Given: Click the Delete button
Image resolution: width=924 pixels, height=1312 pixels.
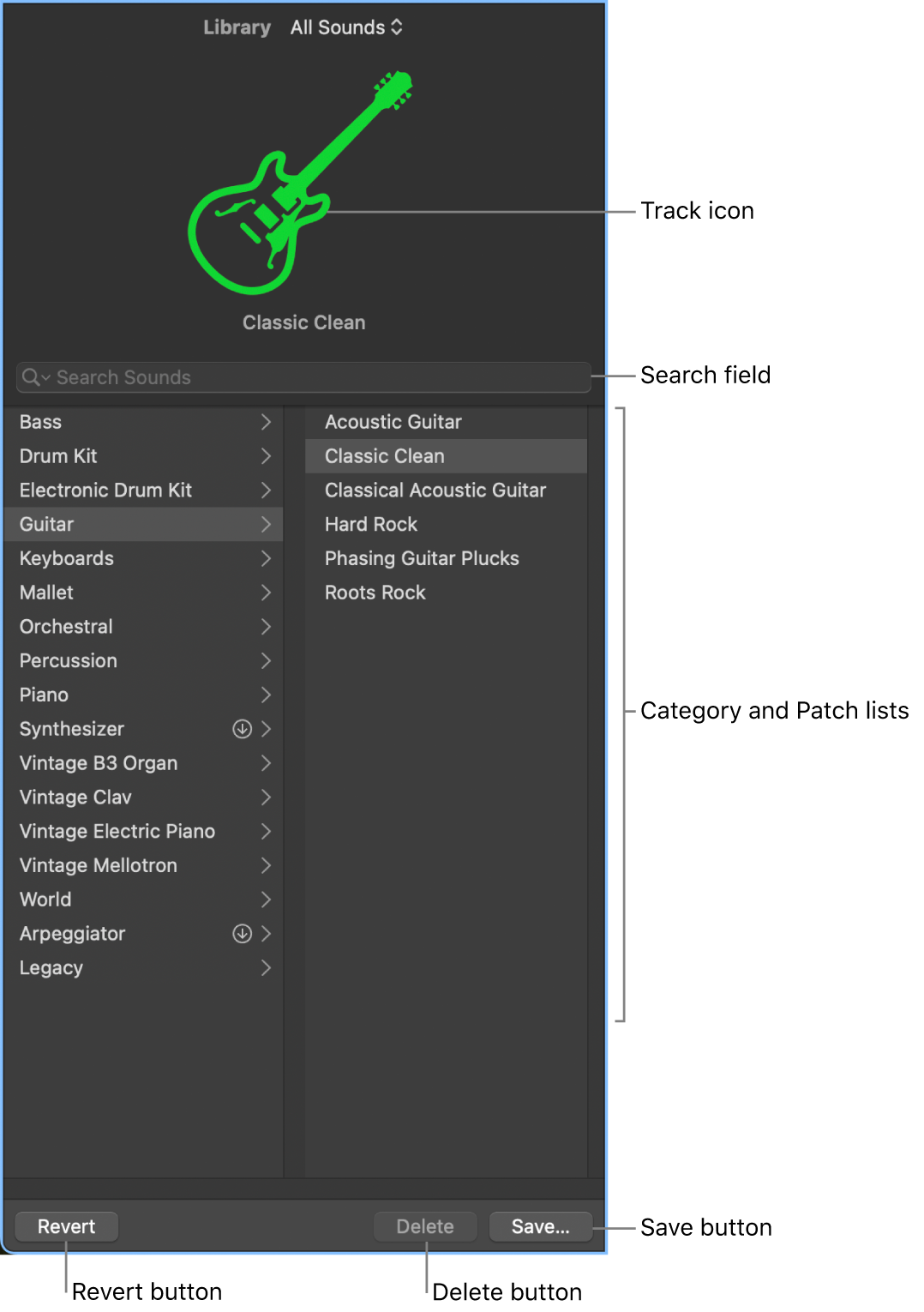Looking at the screenshot, I should 425,1226.
